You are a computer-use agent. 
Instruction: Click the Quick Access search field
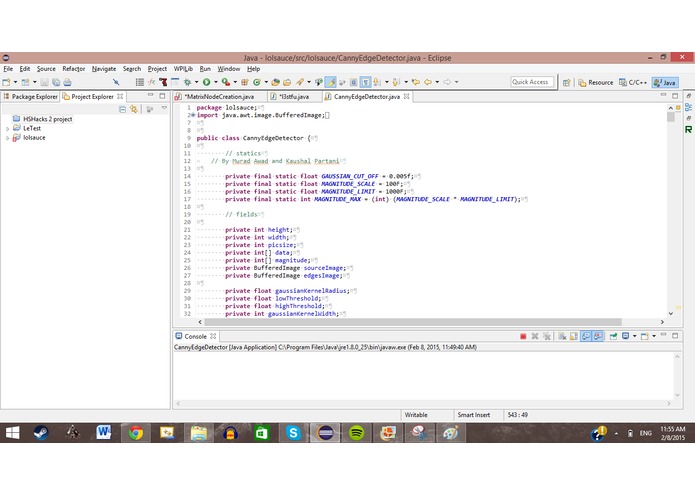(531, 82)
